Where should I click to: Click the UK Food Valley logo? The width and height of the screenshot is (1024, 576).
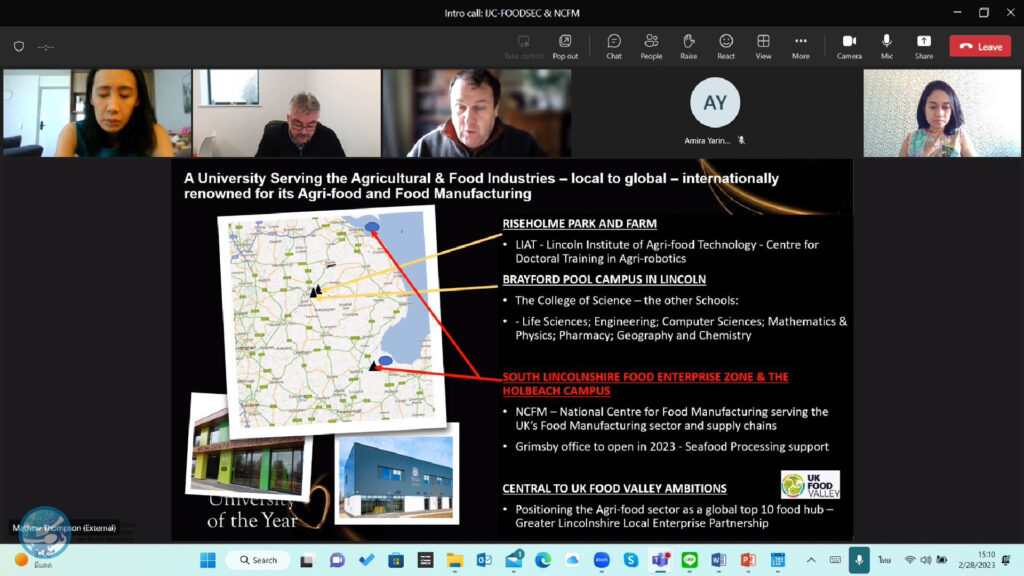[x=810, y=485]
